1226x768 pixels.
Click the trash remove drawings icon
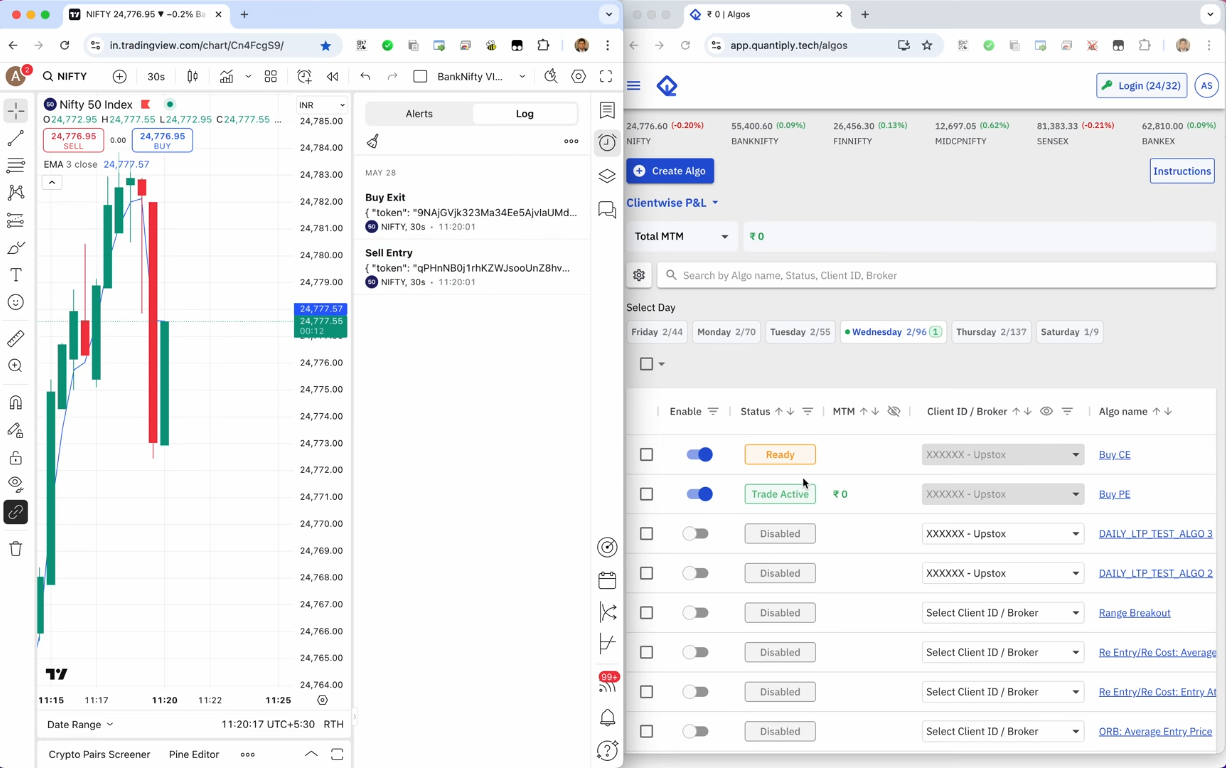coord(16,548)
